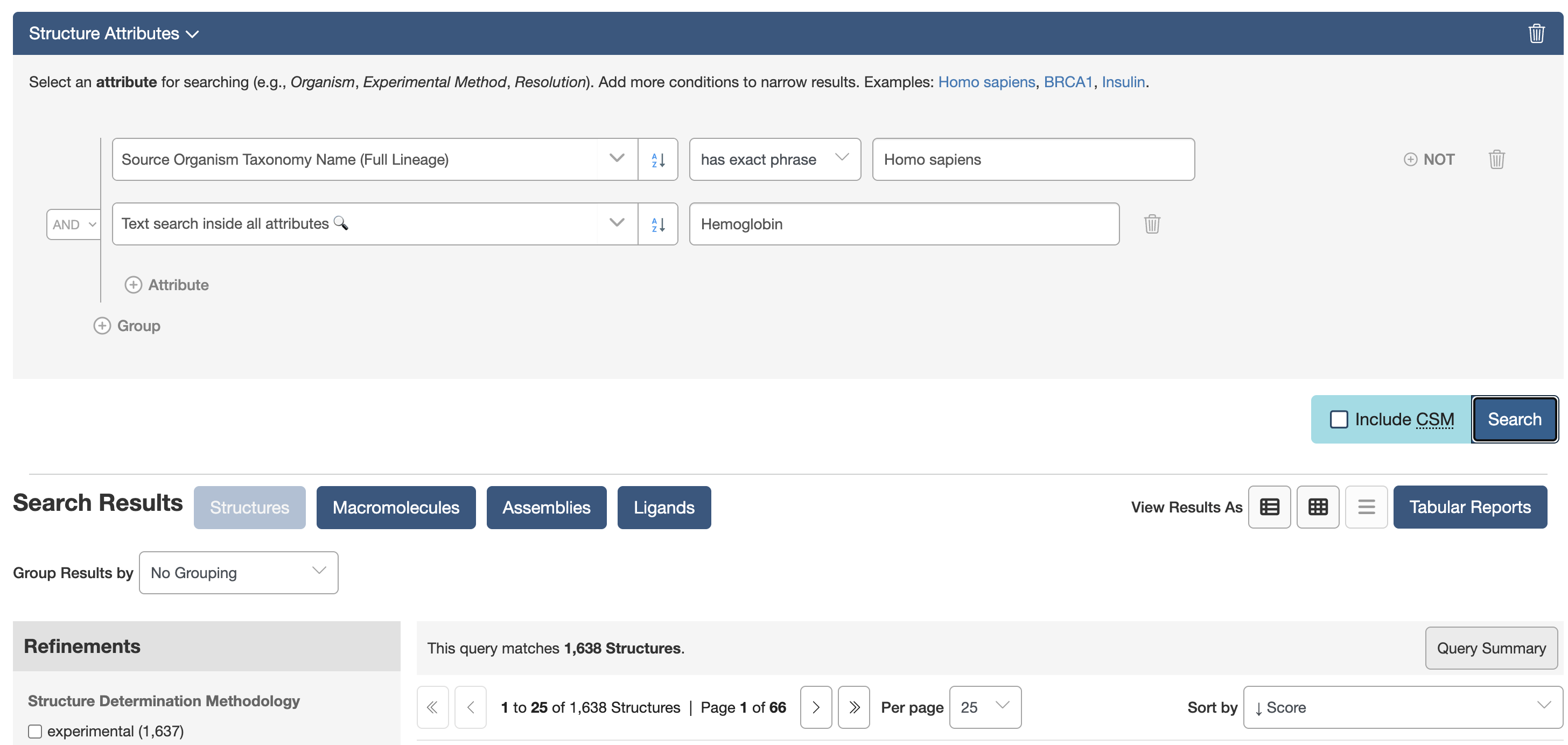Open the Group Results by No Grouping dropdown

tap(238, 573)
